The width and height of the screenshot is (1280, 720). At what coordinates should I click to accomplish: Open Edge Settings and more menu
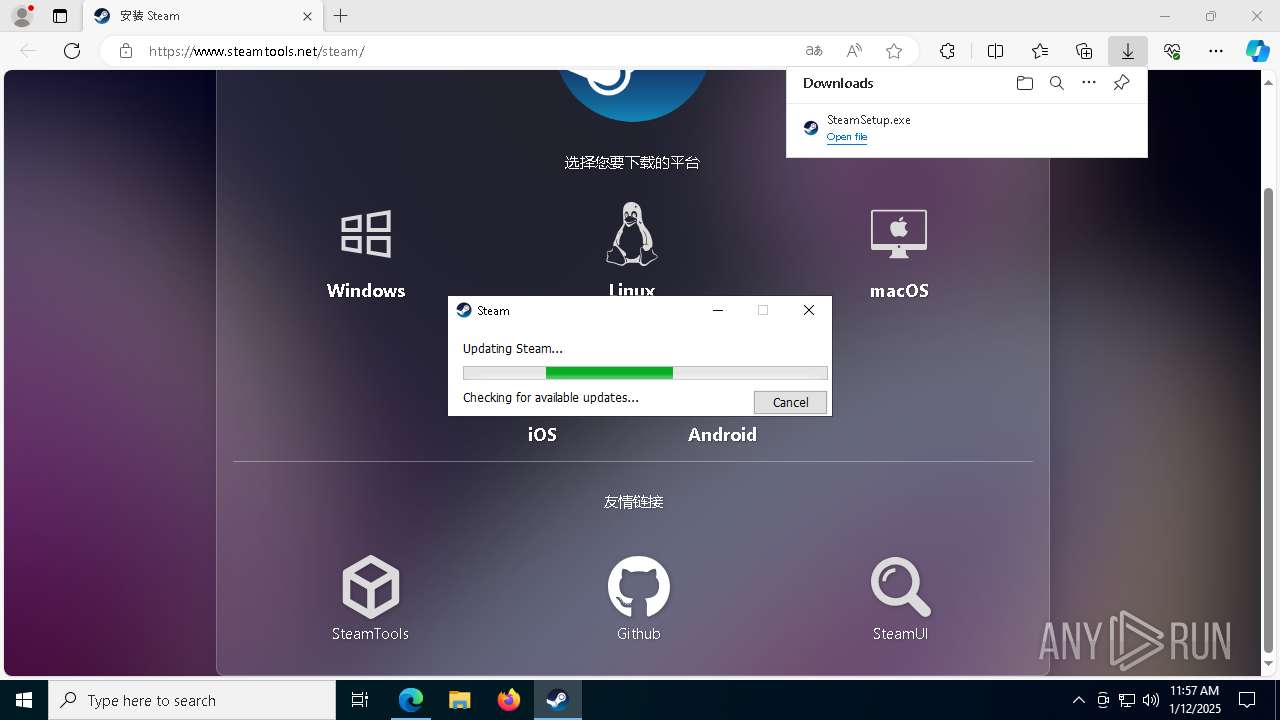click(x=1216, y=51)
